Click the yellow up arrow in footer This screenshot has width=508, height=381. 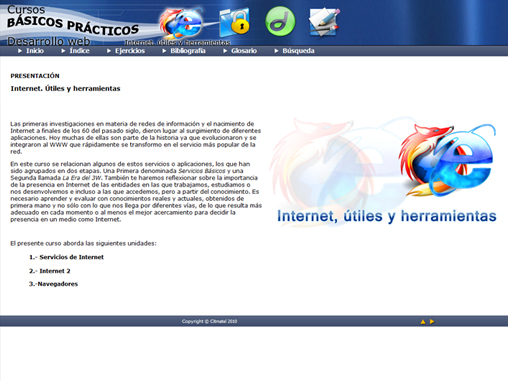pyautogui.click(x=423, y=322)
